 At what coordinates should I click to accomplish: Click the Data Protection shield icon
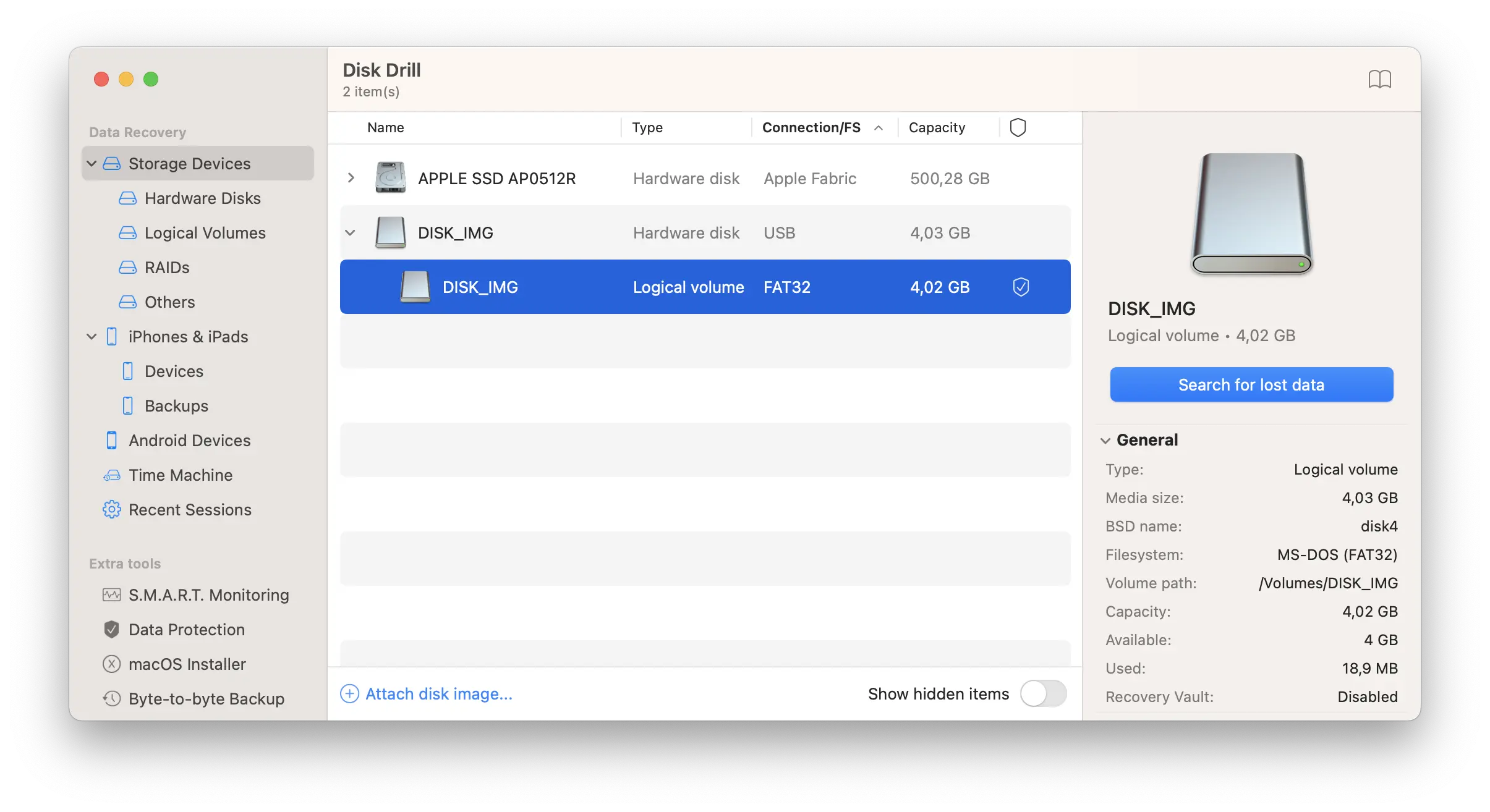(x=111, y=629)
